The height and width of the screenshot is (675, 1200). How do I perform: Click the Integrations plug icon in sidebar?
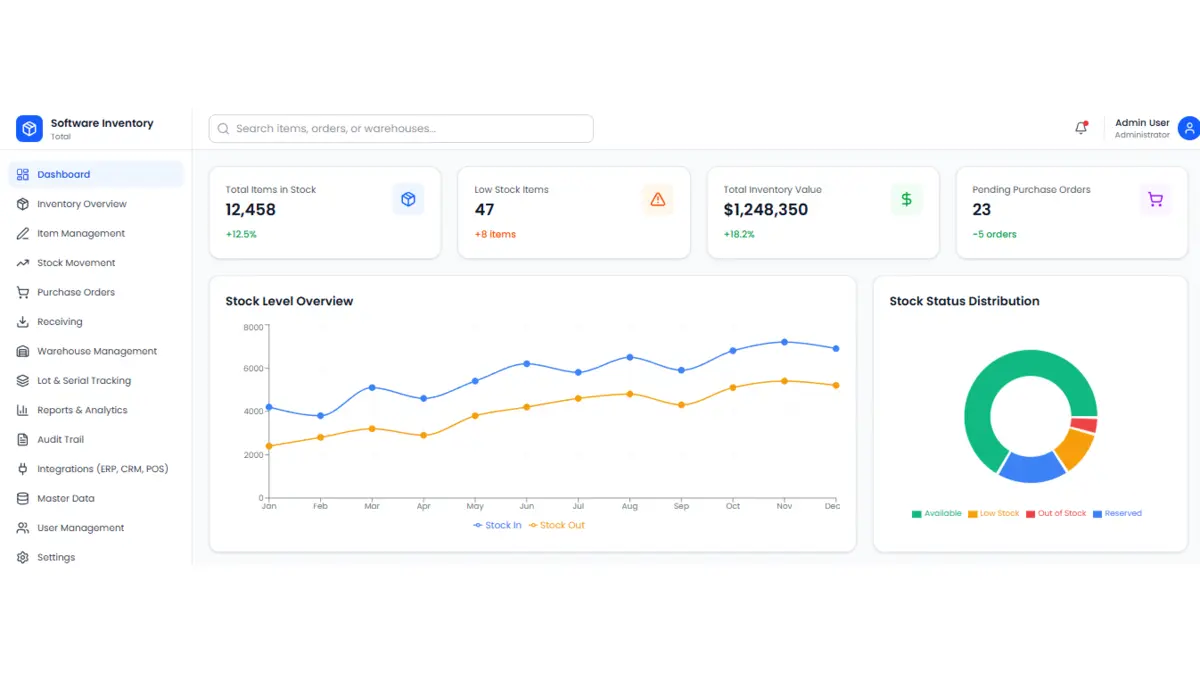(x=23, y=469)
